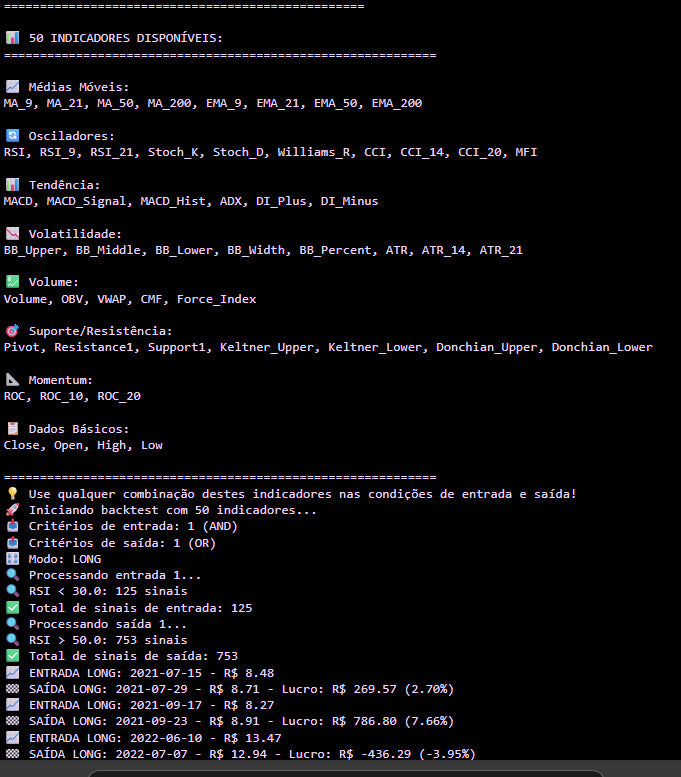Click the clipboard icon beside "Dados Básicos"
This screenshot has height=777, width=681.
(x=12, y=429)
